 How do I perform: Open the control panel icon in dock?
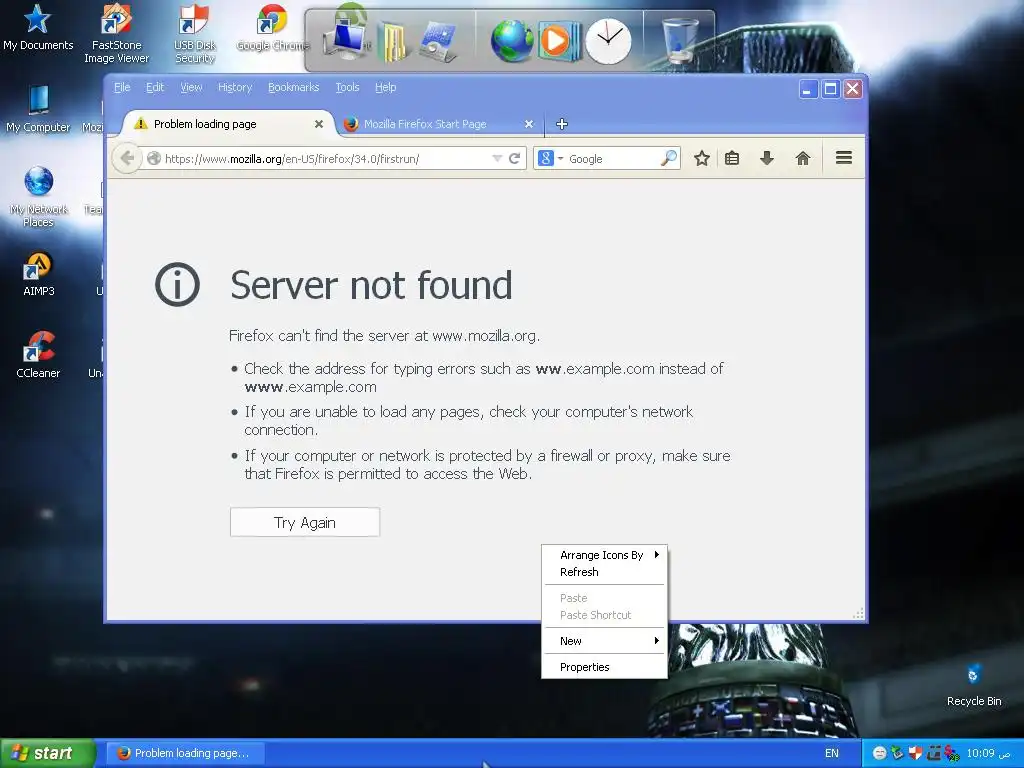[439, 42]
